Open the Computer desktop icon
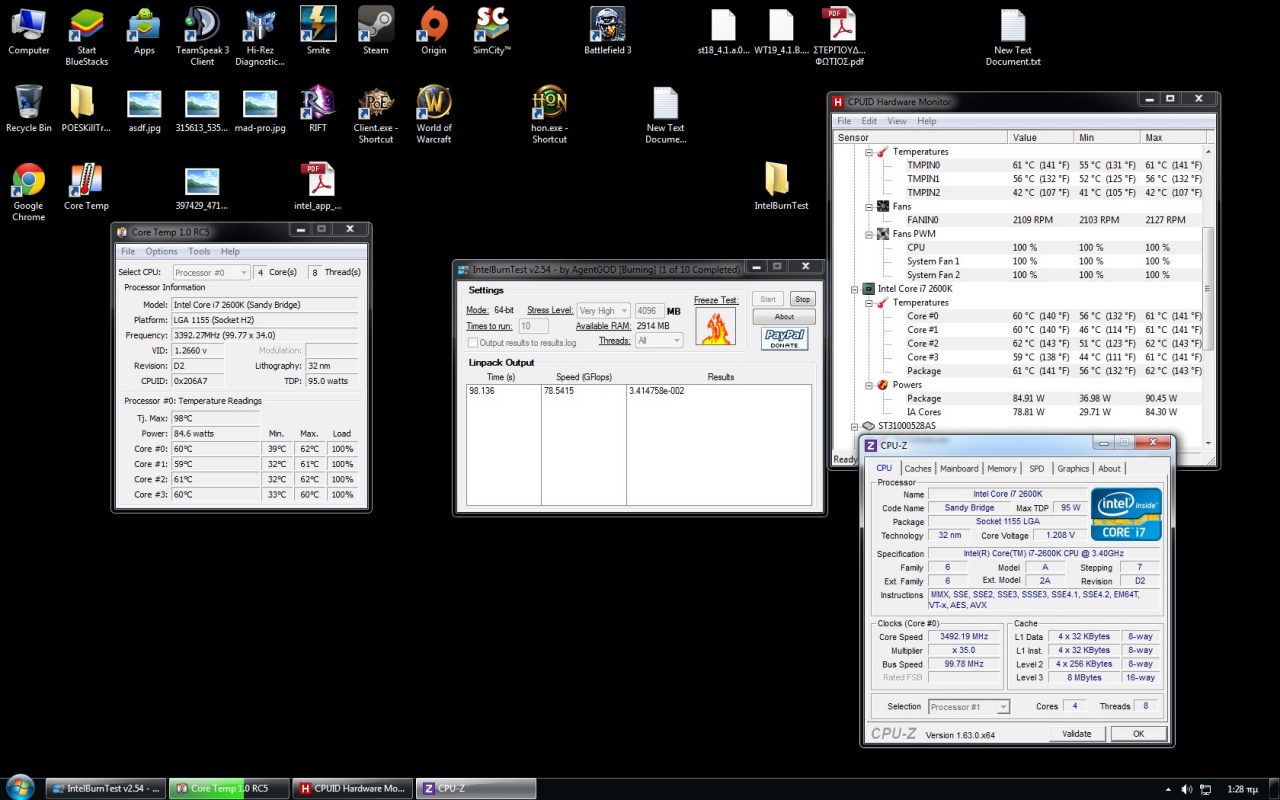Screen dimensions: 1280x800 click(29, 31)
